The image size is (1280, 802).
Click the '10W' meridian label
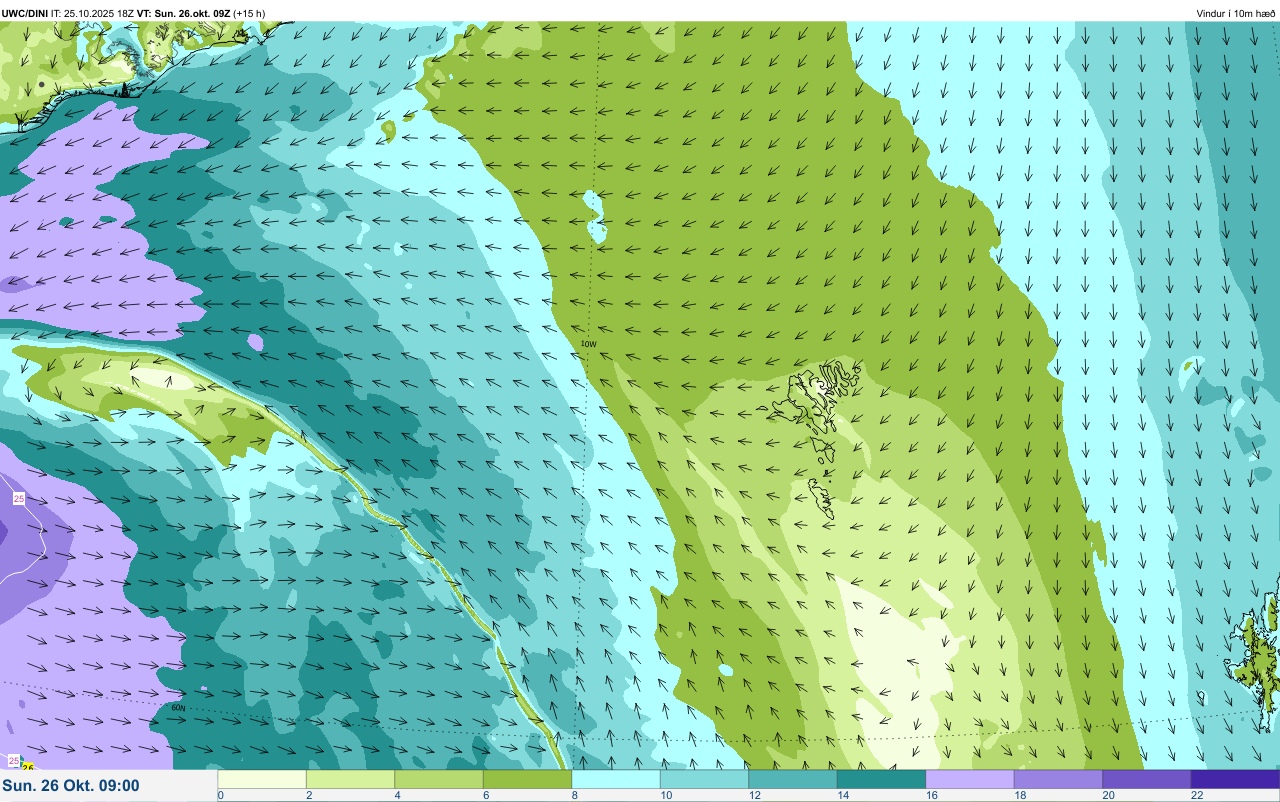(x=589, y=344)
